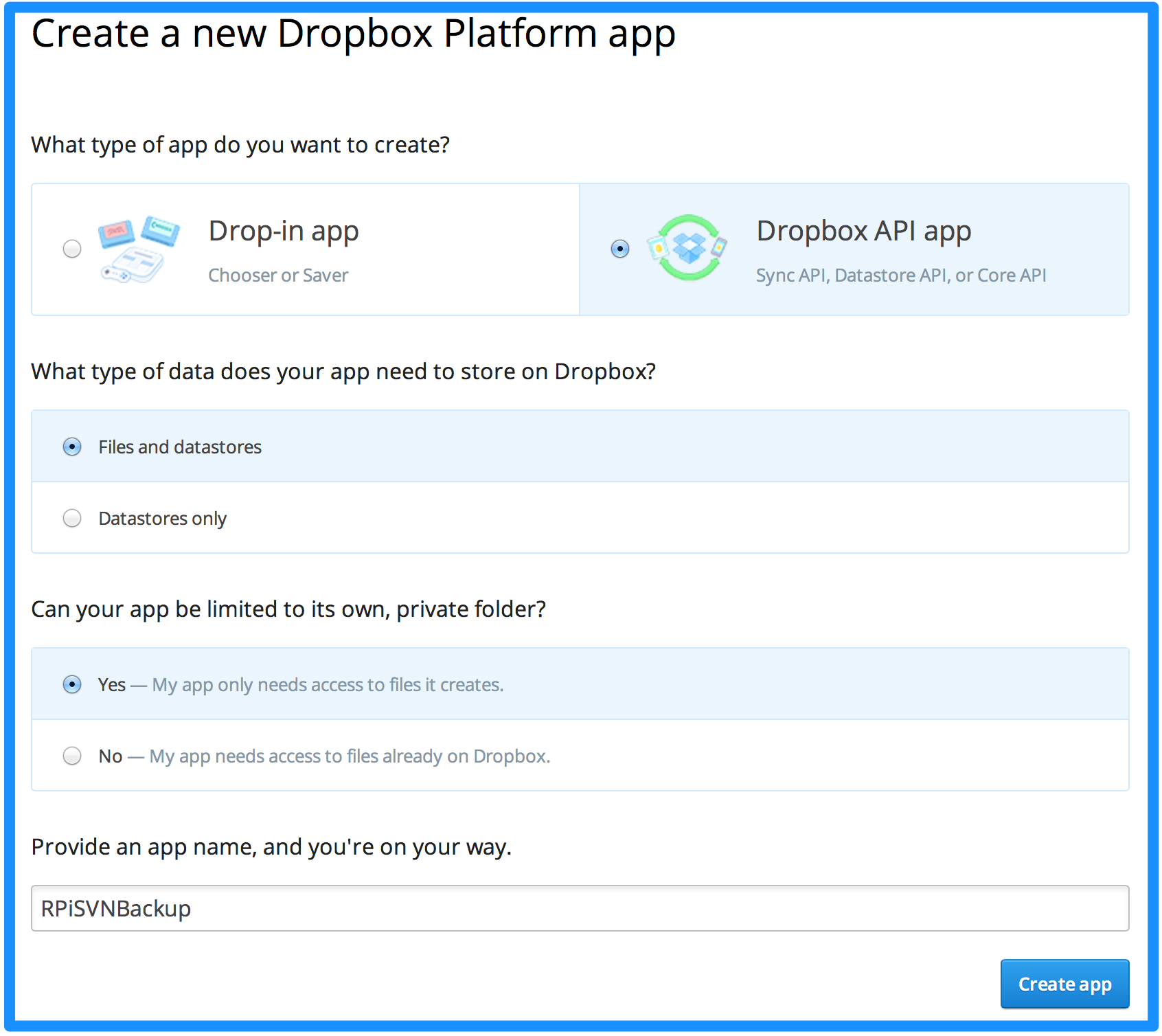Image resolution: width=1162 pixels, height=1036 pixels.
Task: Click the "Datastores only" label text
Action: (162, 519)
